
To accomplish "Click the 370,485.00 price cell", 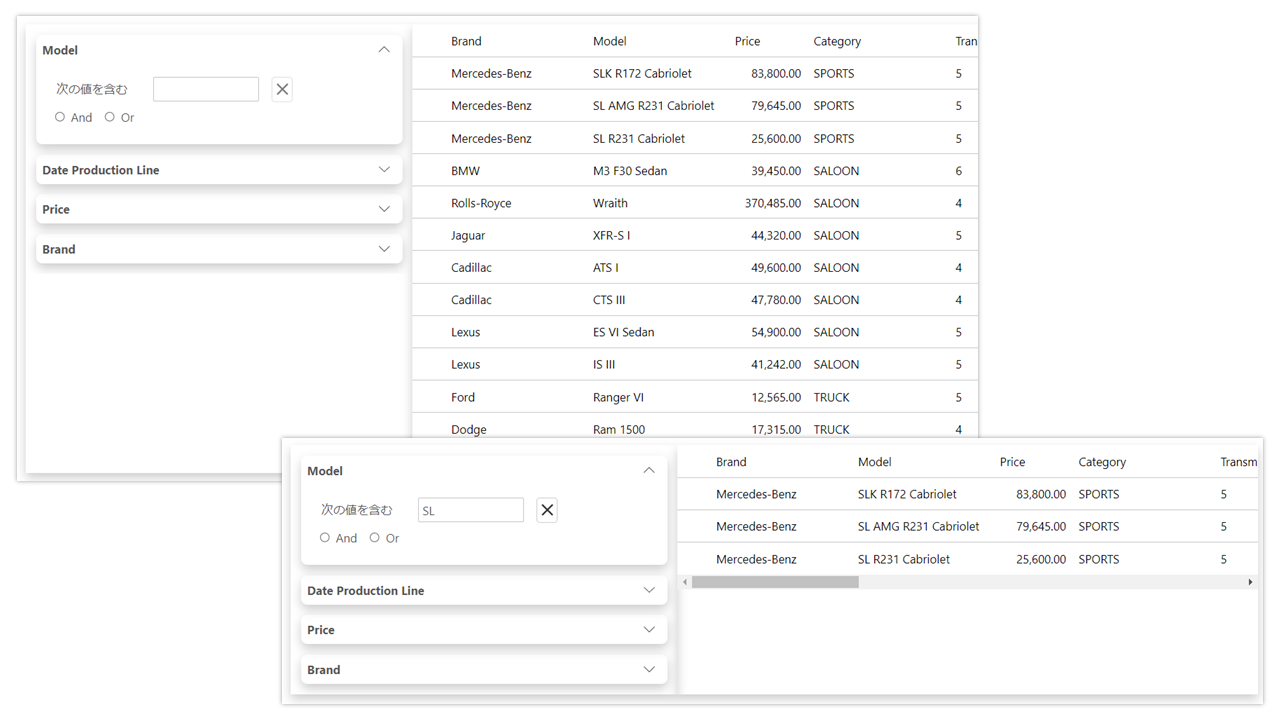I will (x=773, y=203).
